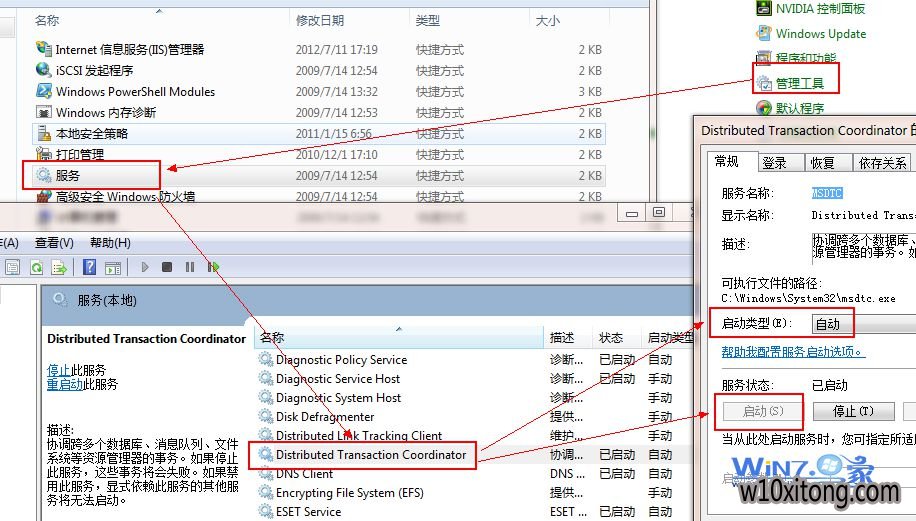916x521 pixels.
Task: Switch to the 依存关系 tab
Action: coord(882,163)
